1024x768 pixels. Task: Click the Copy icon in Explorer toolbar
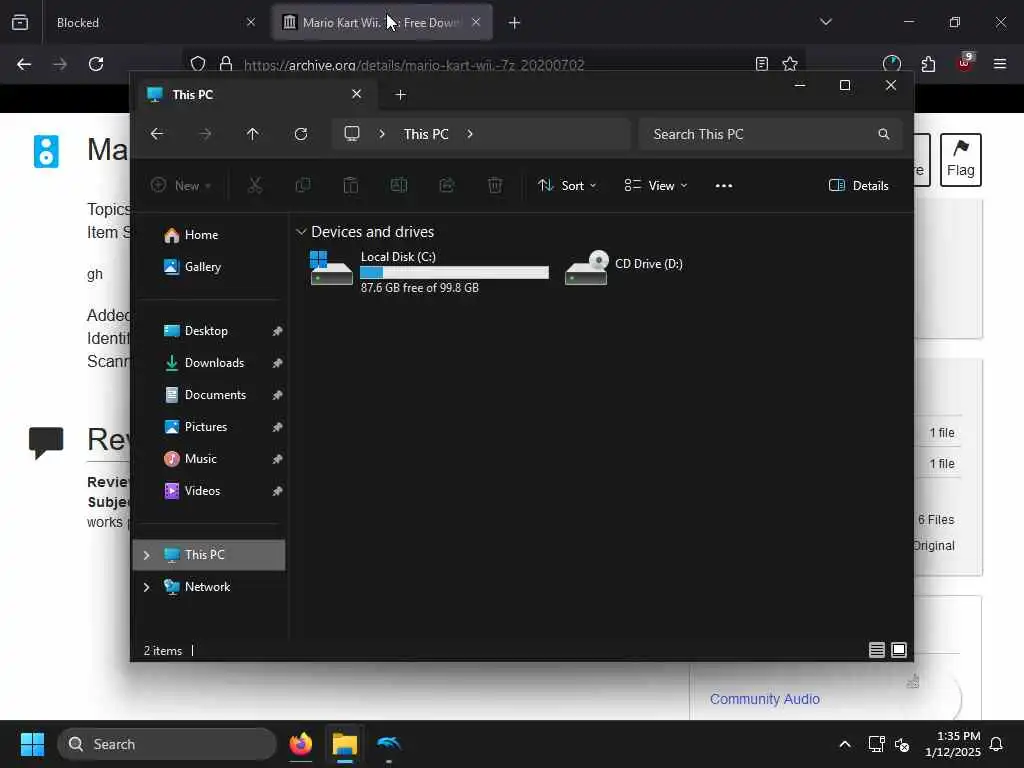coord(303,185)
